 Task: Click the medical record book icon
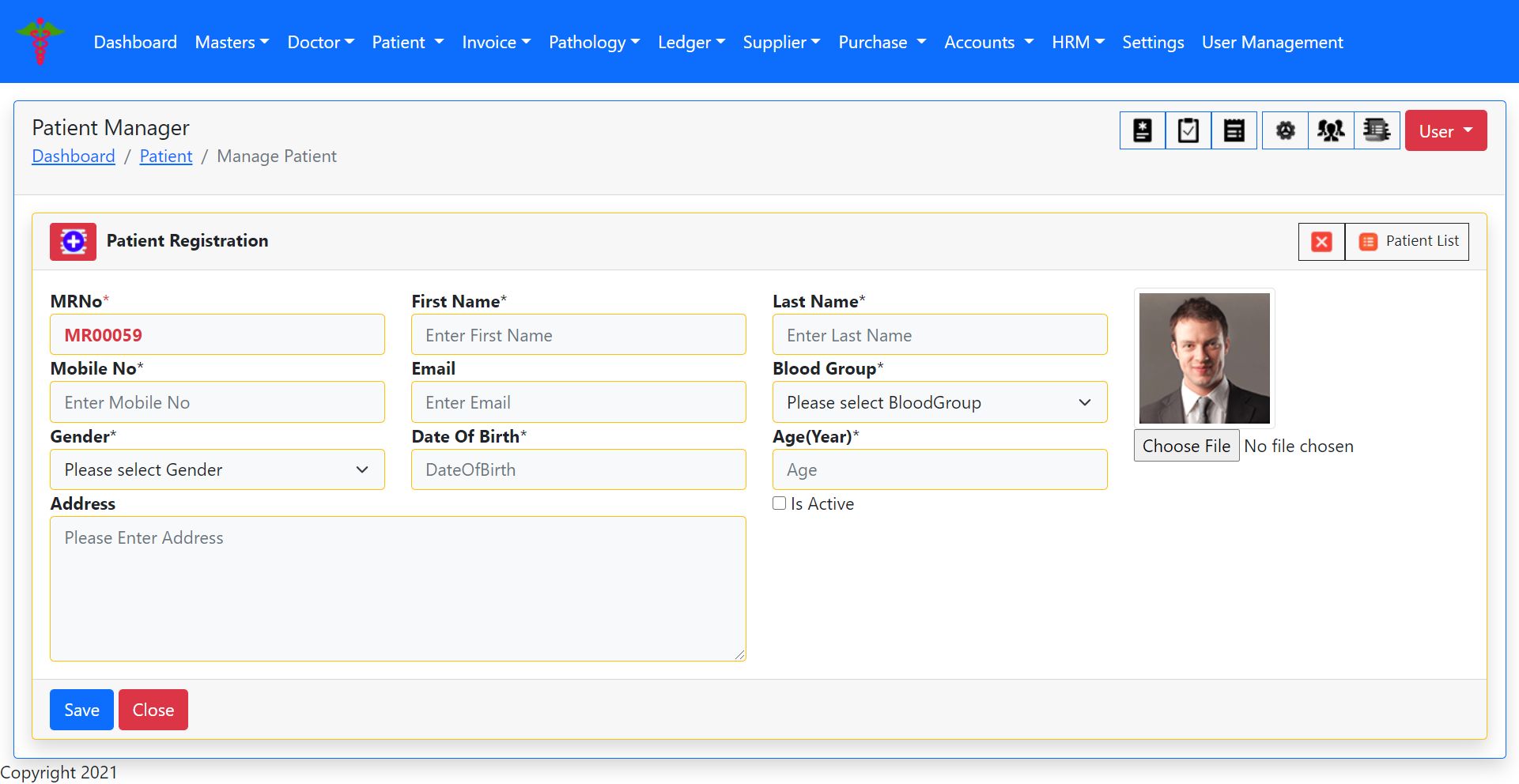click(1142, 130)
